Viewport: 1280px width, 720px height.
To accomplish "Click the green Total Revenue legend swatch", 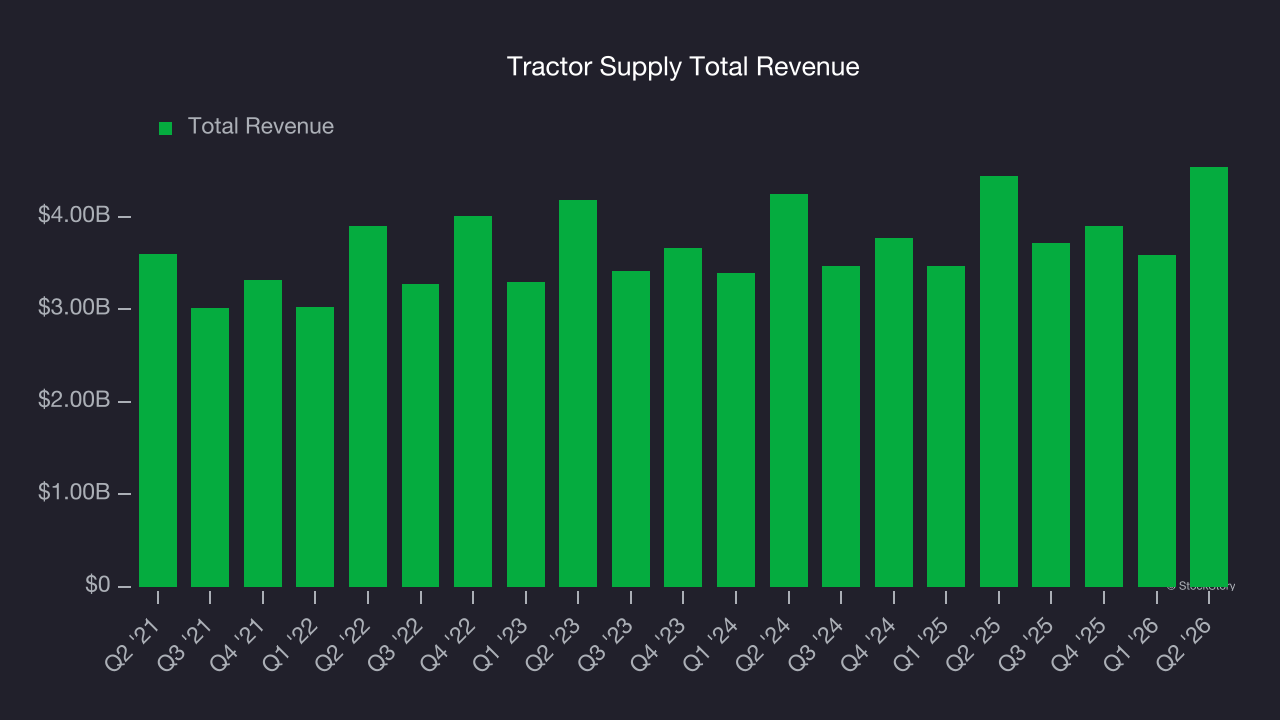I will (166, 128).
